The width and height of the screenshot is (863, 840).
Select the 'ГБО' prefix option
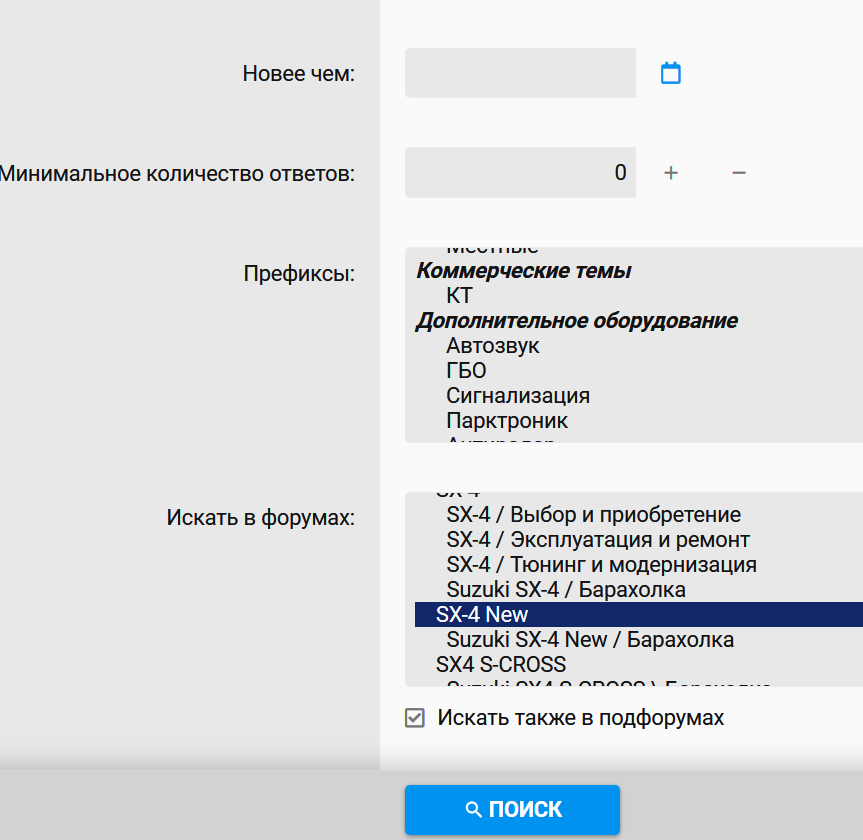coord(466,371)
